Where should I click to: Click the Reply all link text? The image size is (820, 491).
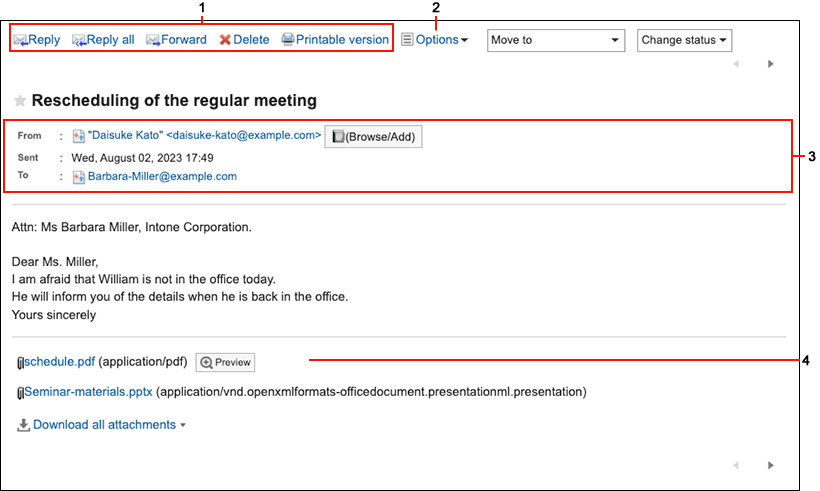(x=110, y=40)
